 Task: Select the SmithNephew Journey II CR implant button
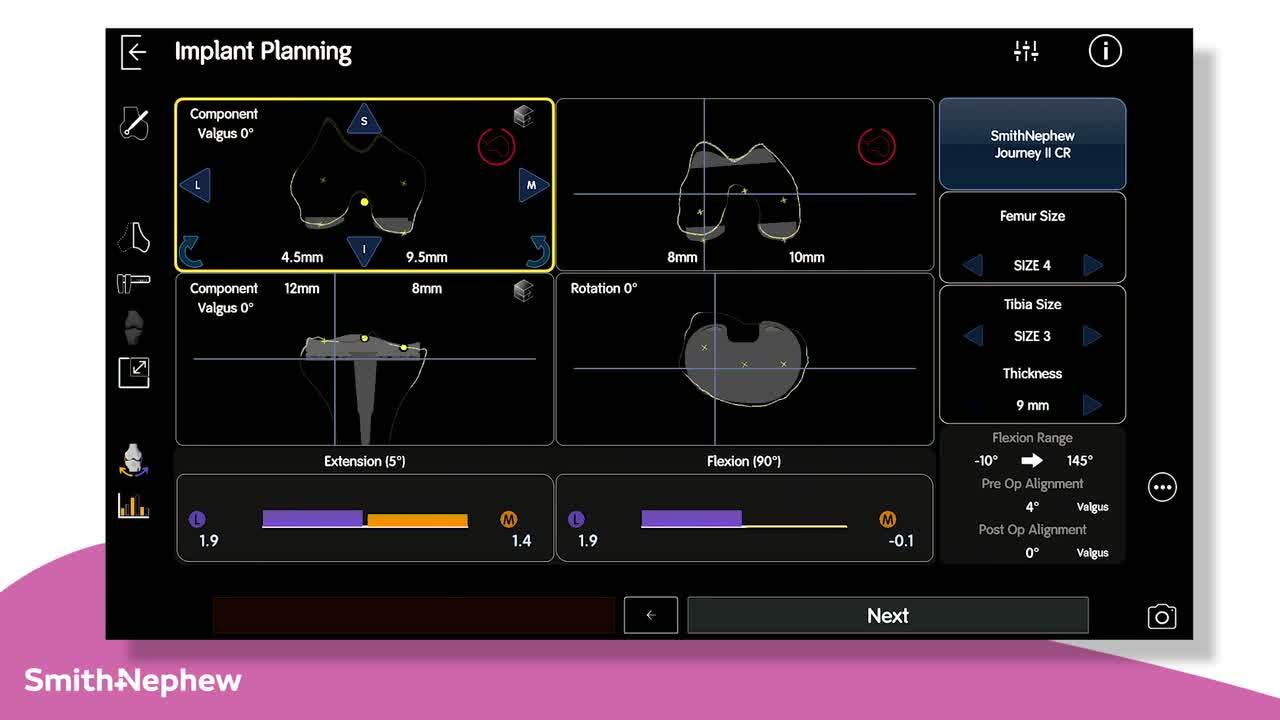click(1033, 144)
